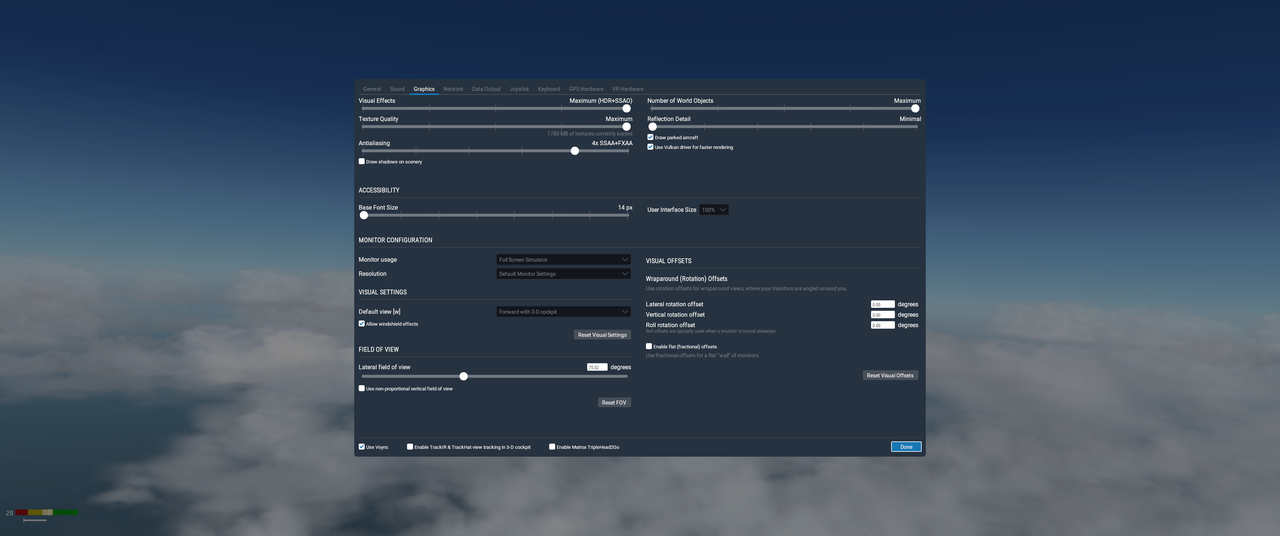The image size is (1280, 536).
Task: Click the Lateral rotation offset field
Action: click(882, 304)
